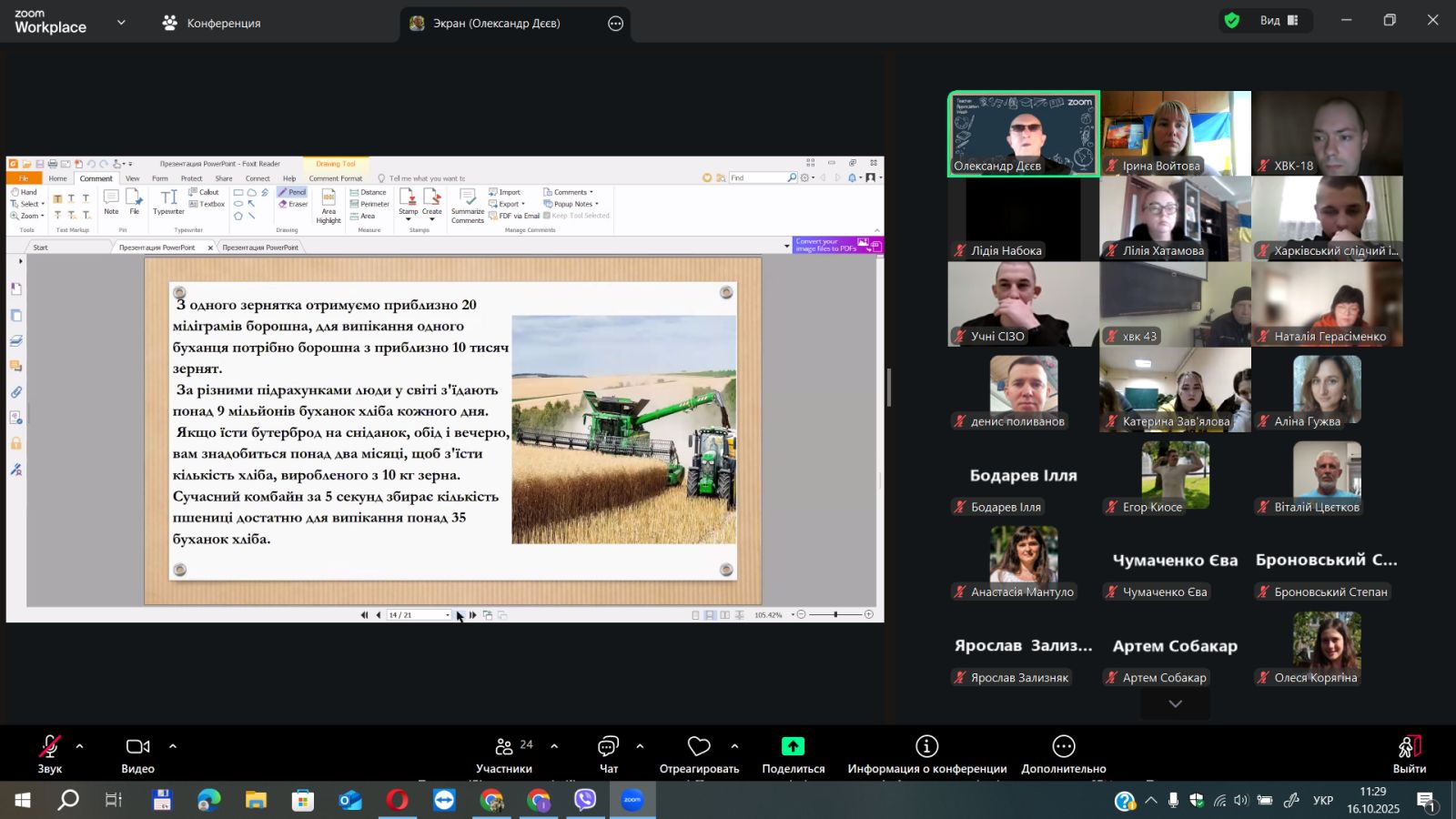
Task: Click the Отреагировать heart reaction icon
Action: [699, 747]
